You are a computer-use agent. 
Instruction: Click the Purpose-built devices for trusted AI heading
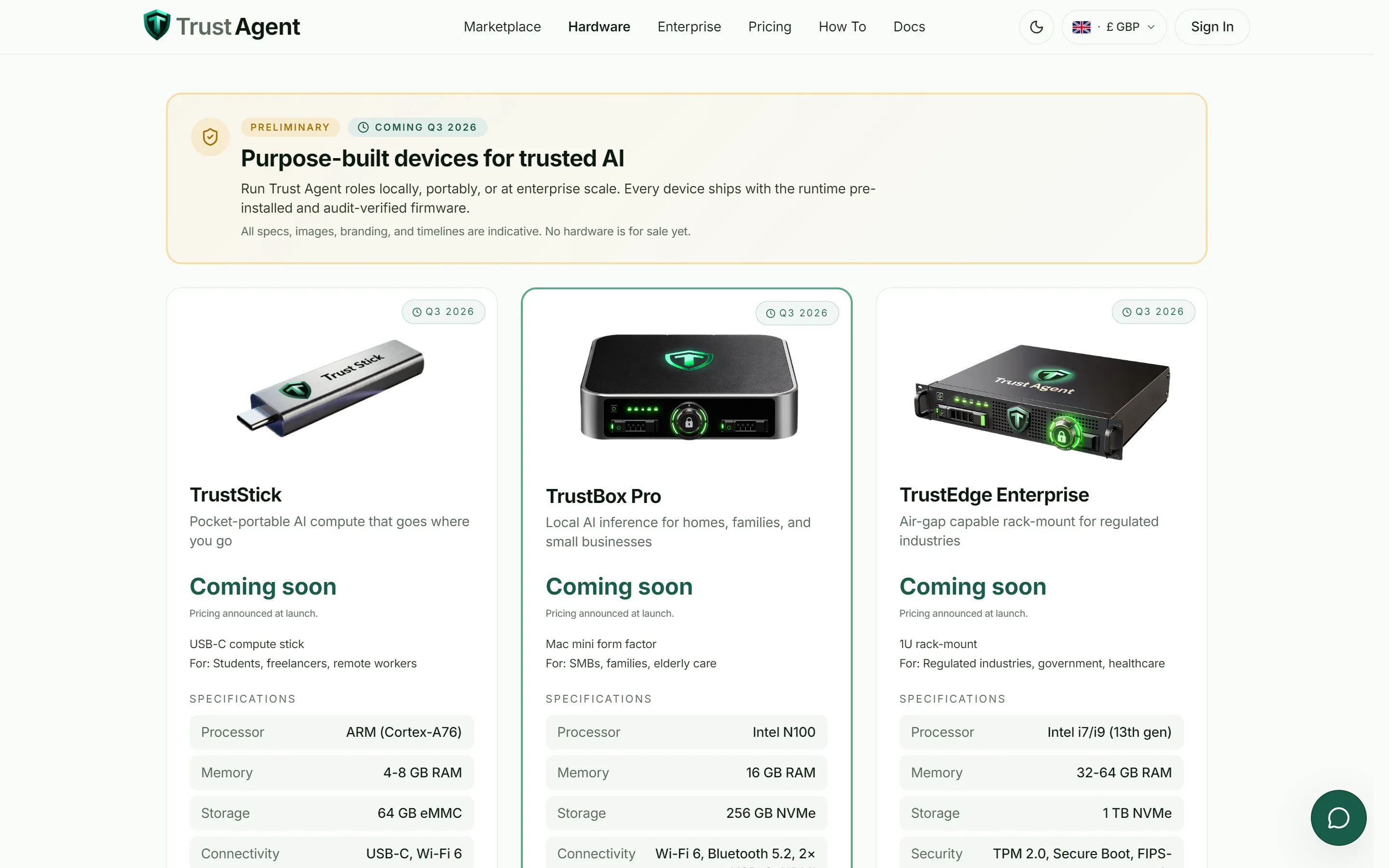[432, 159]
